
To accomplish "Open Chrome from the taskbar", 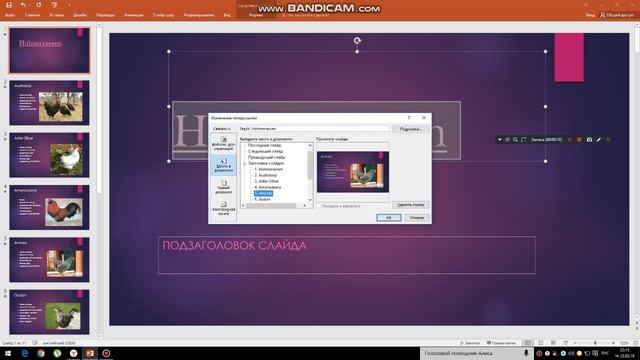I will [41, 353].
